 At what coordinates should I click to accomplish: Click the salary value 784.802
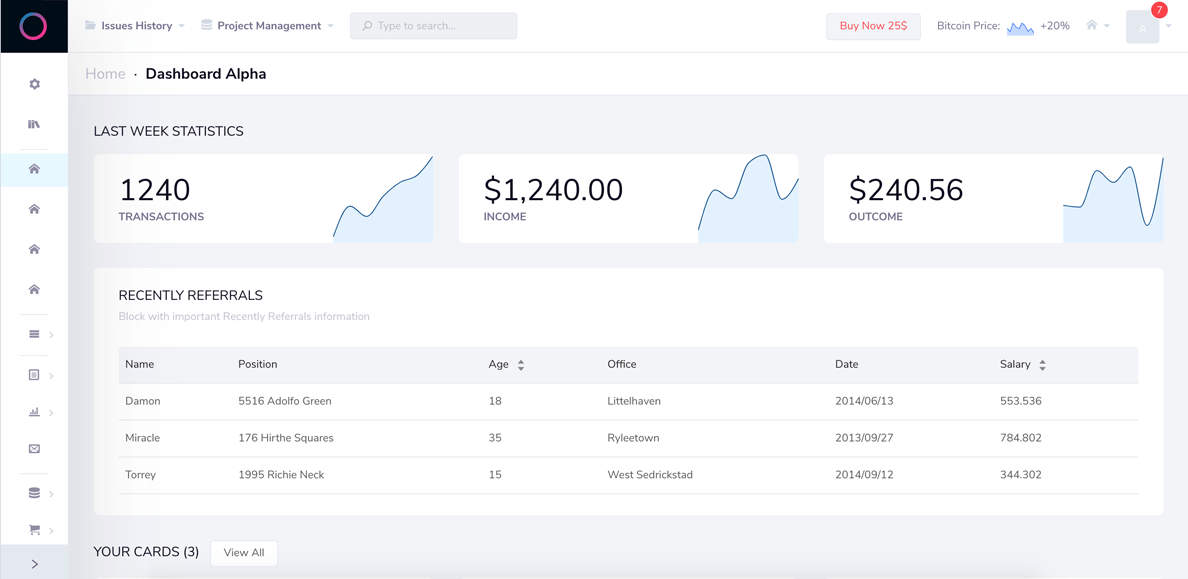(x=1021, y=437)
